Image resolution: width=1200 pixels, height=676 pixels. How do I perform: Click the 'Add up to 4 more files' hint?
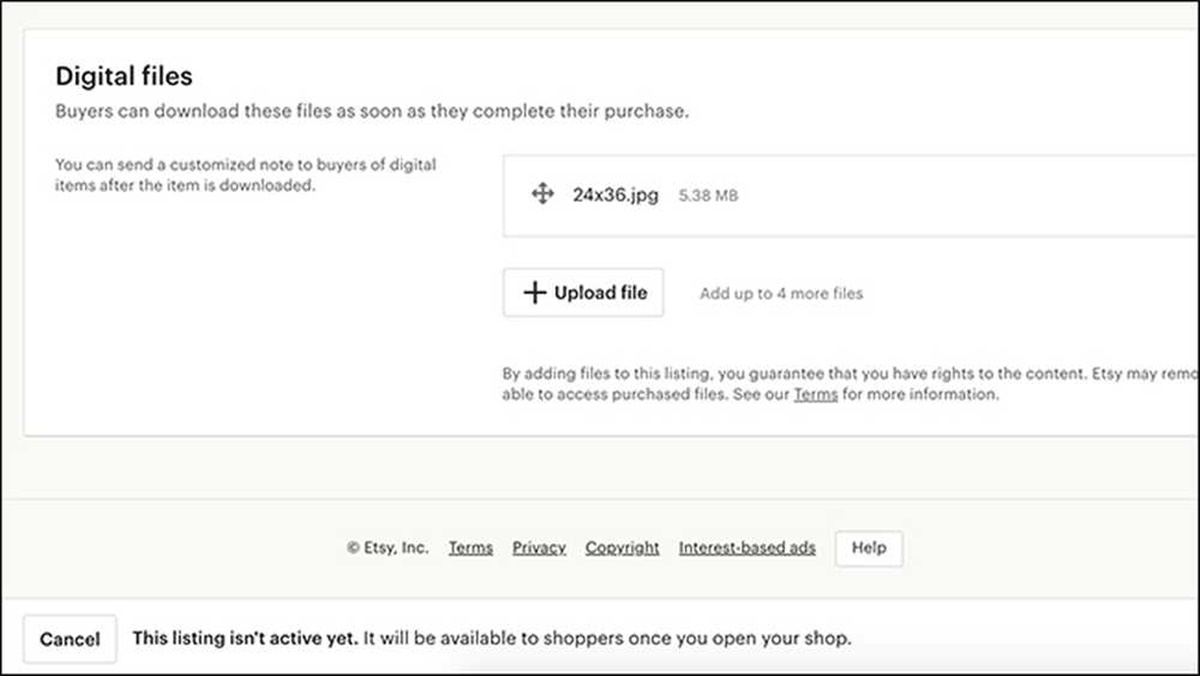[781, 294]
